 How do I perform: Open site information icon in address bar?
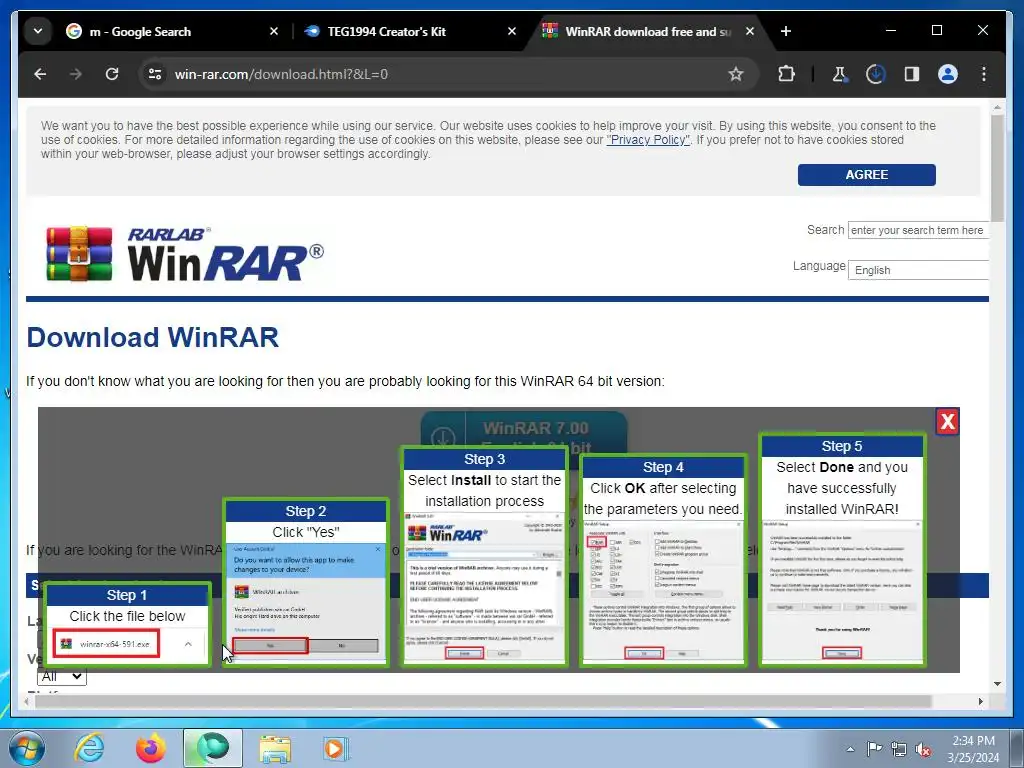click(155, 74)
